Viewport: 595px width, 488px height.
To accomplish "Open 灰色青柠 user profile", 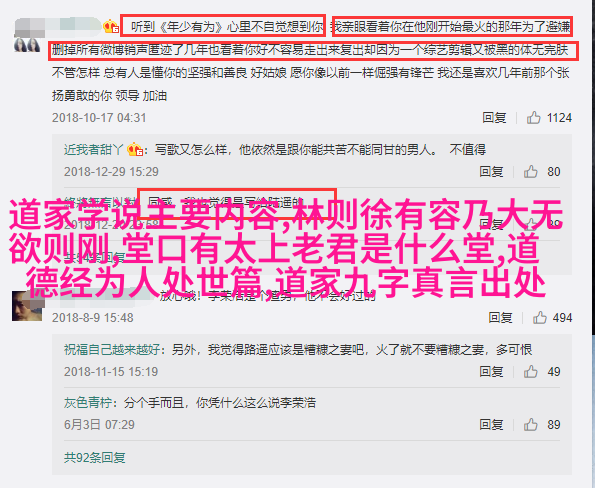I will pyautogui.click(x=88, y=403).
